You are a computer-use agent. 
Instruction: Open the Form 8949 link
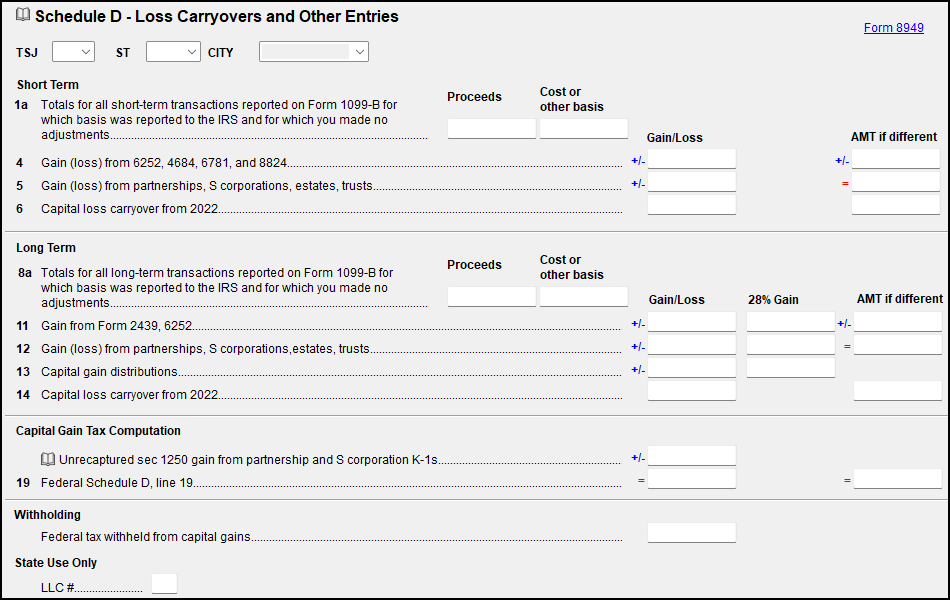[893, 28]
